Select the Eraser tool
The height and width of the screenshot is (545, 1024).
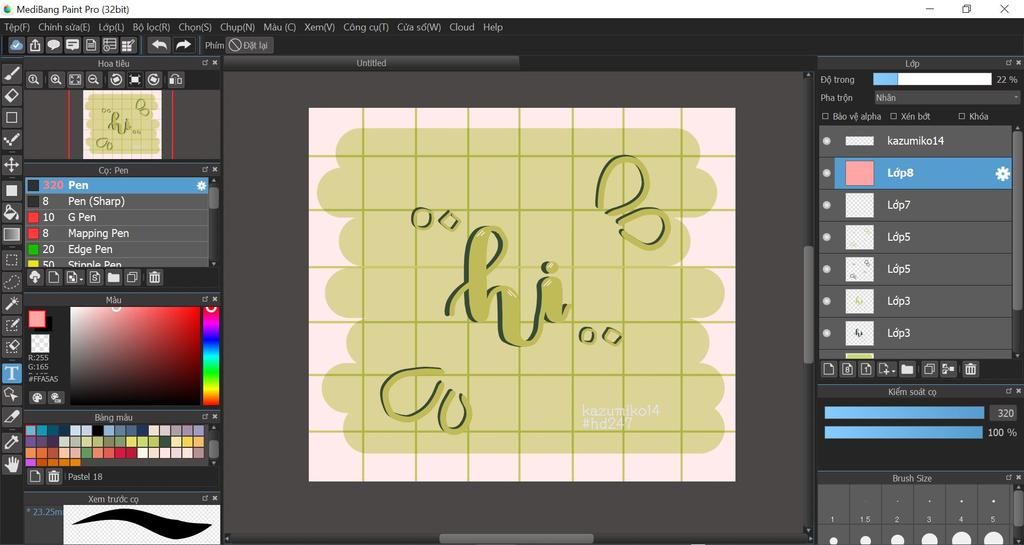click(x=12, y=95)
